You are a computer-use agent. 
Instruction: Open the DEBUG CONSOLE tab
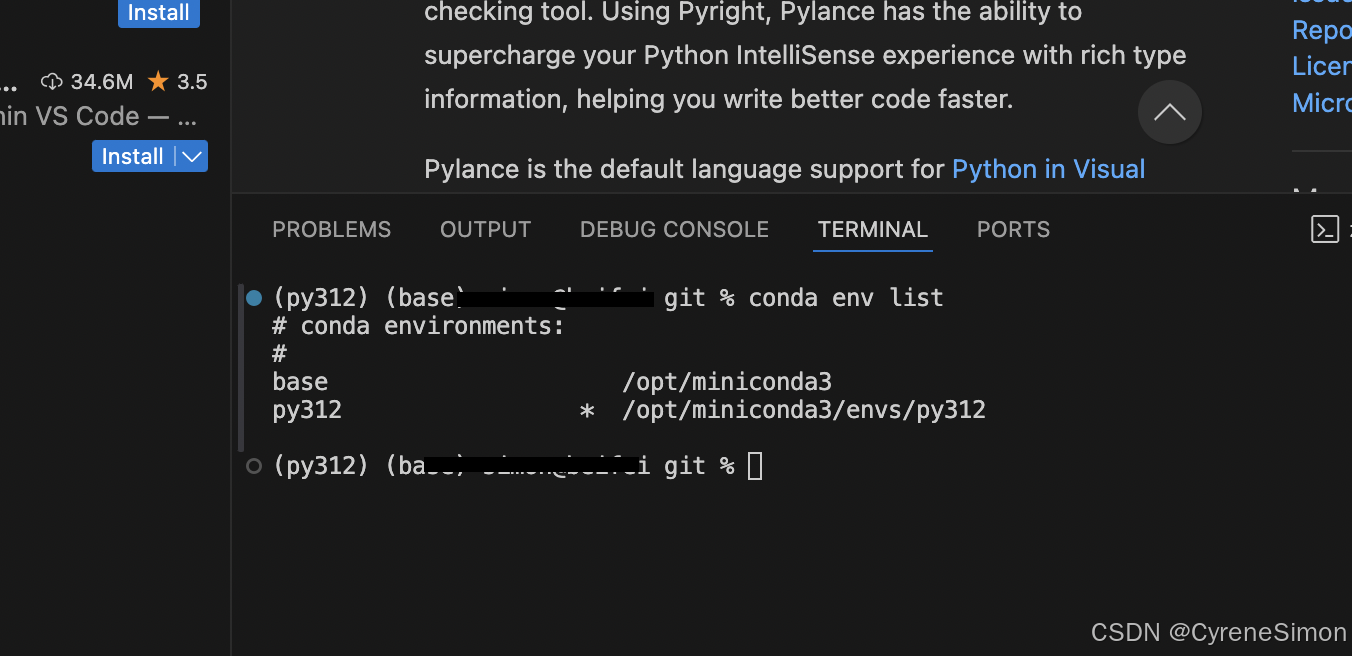(674, 230)
